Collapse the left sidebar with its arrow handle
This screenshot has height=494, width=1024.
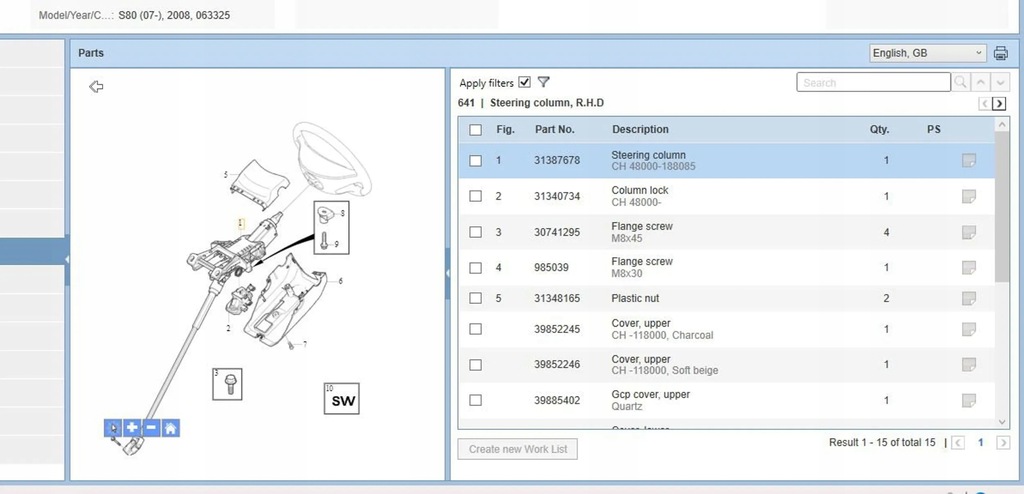point(67,259)
